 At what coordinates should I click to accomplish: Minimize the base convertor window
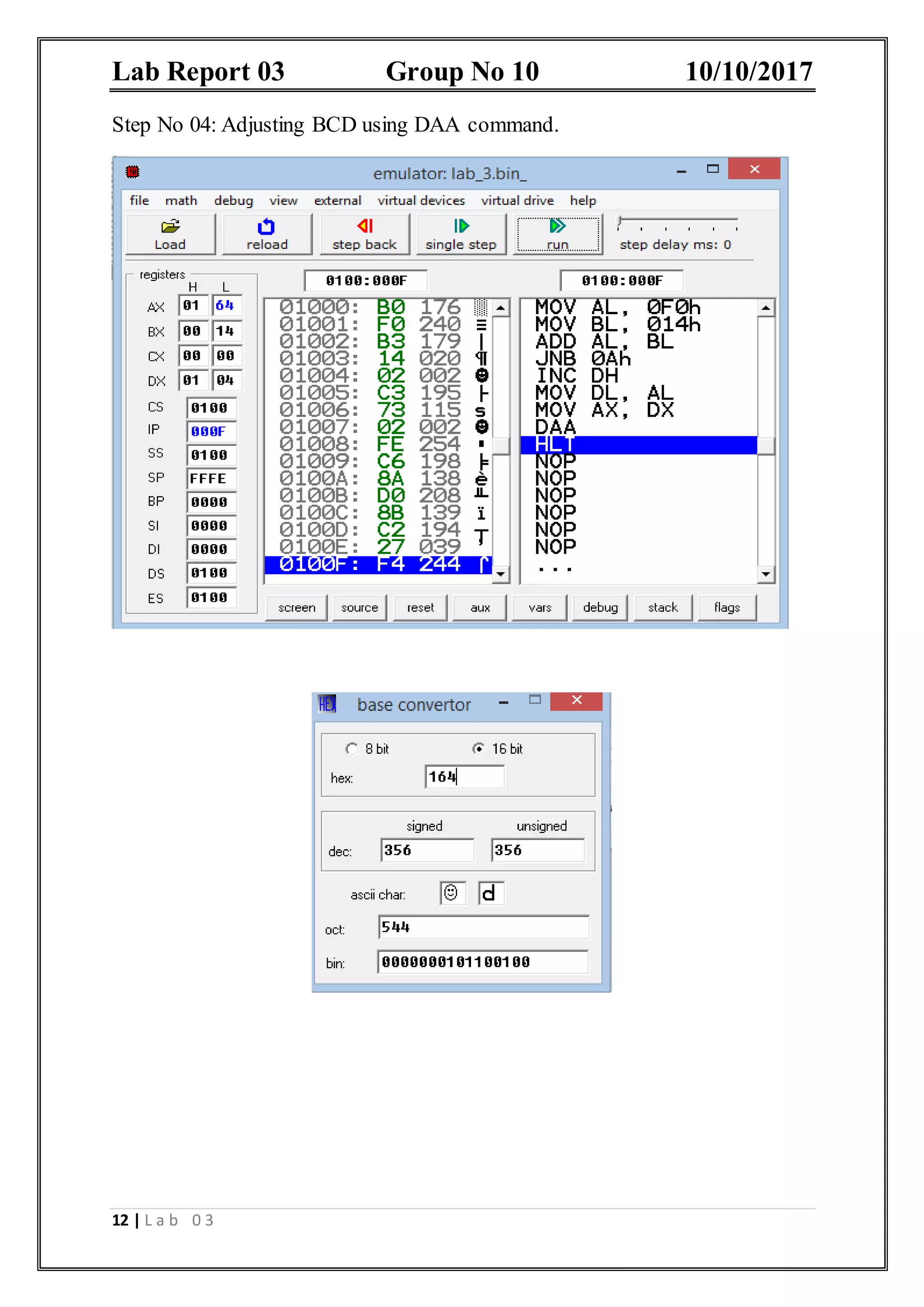click(x=504, y=702)
